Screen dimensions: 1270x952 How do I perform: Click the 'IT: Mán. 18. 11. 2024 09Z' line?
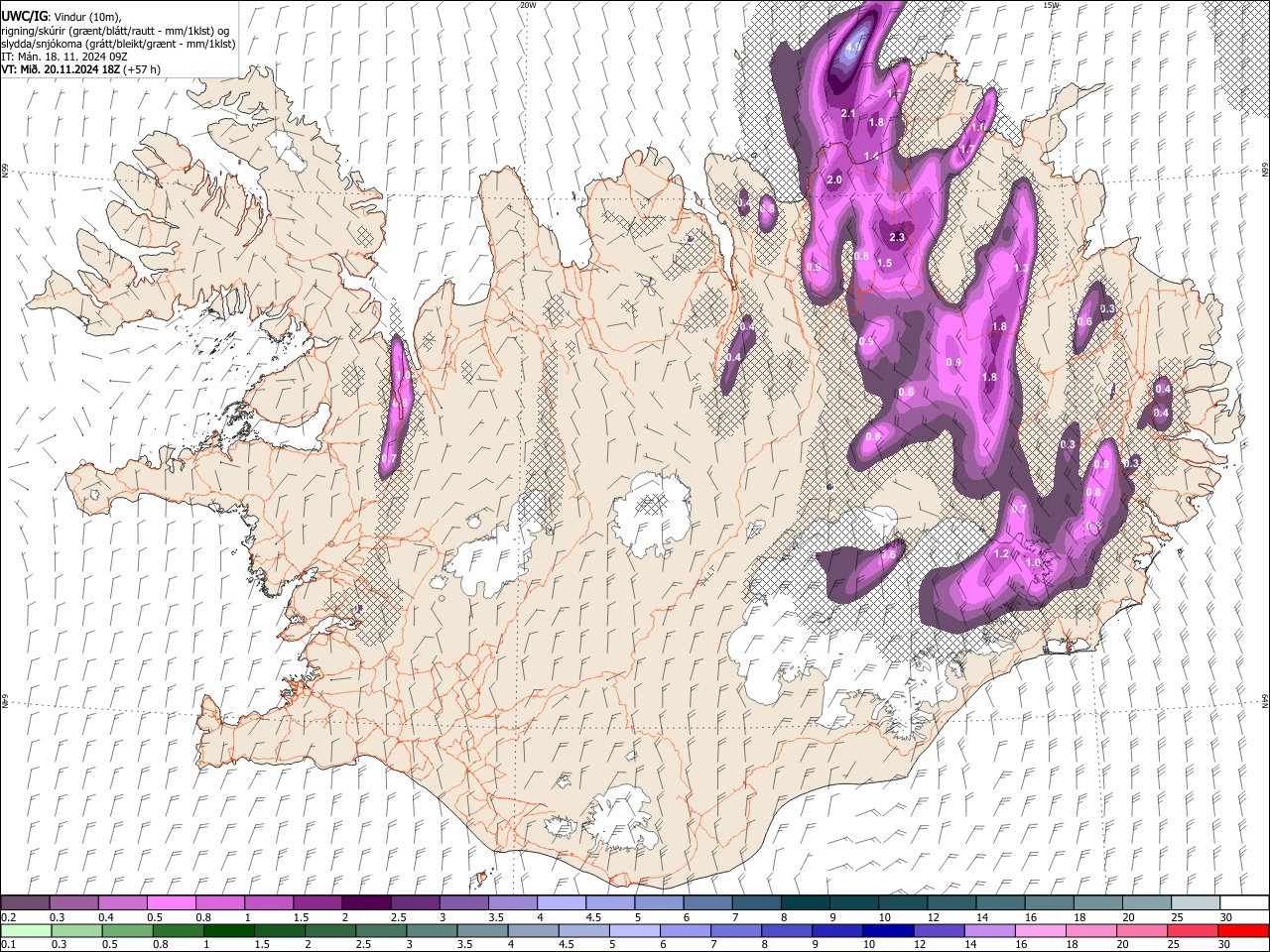63,57
